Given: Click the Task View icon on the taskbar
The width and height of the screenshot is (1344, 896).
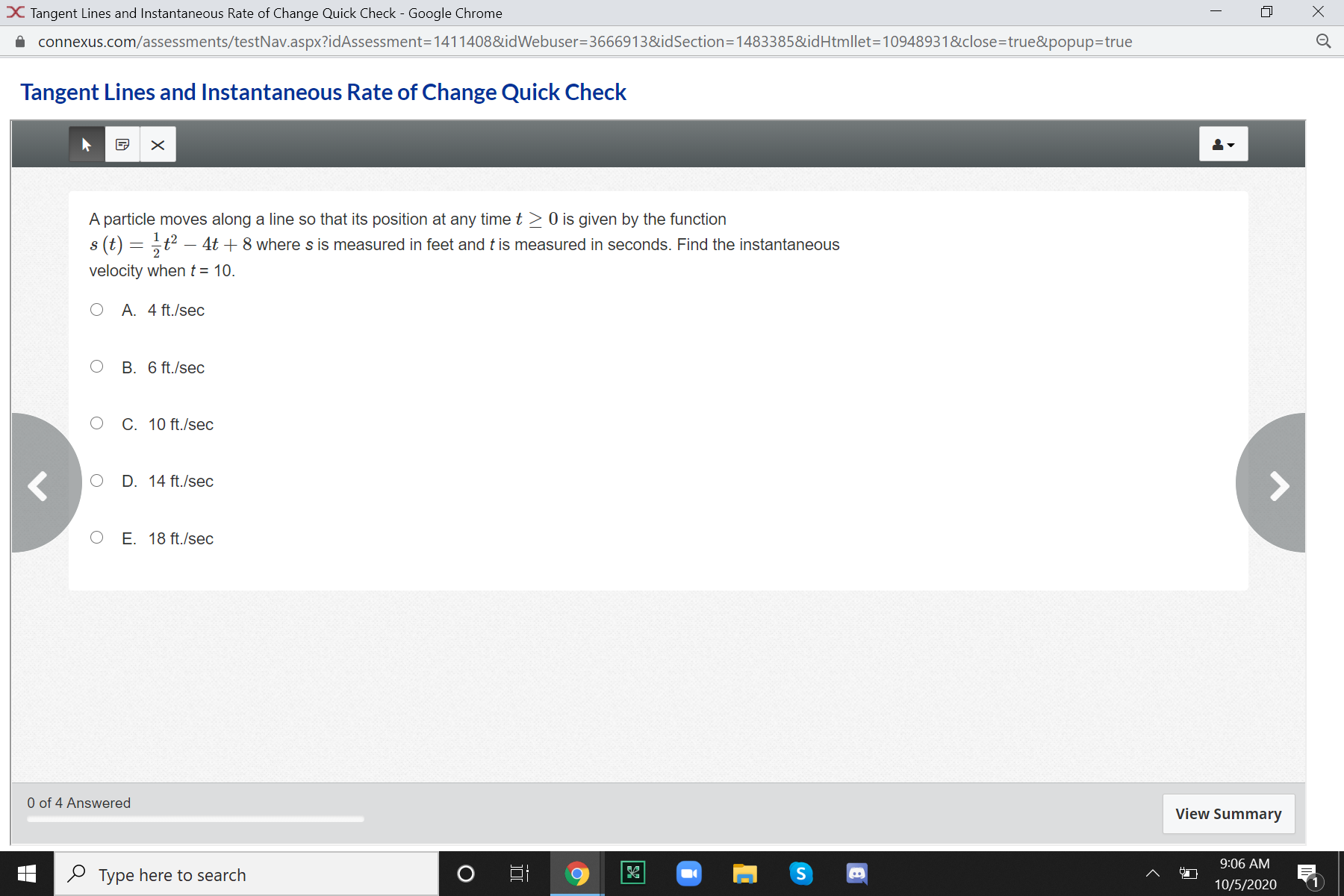Looking at the screenshot, I should point(517,873).
